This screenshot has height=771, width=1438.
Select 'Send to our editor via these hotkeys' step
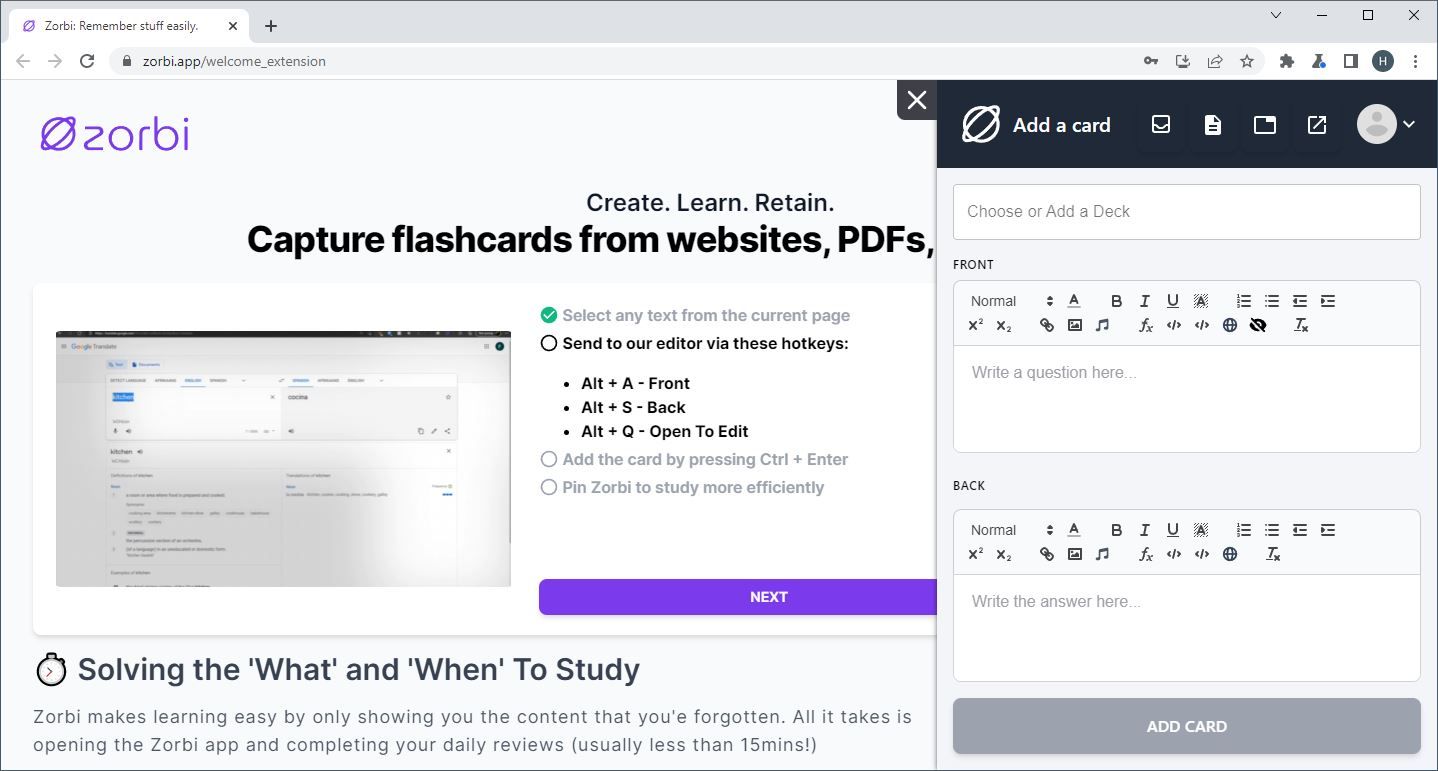coord(694,343)
